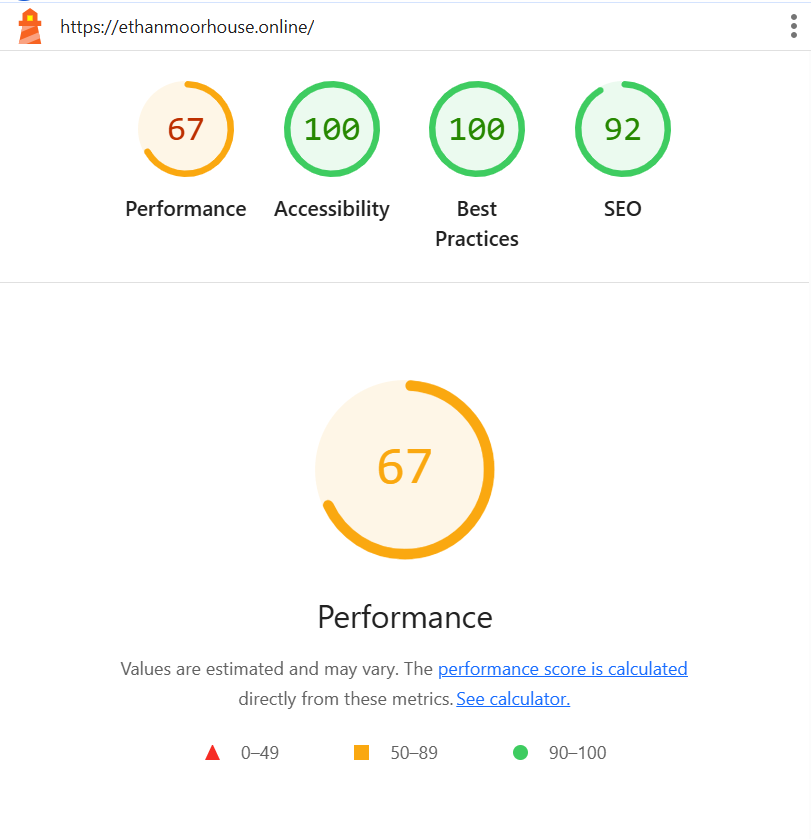Image resolution: width=811 pixels, height=839 pixels.
Task: Select the Performance label under the small gauge
Action: point(186,209)
